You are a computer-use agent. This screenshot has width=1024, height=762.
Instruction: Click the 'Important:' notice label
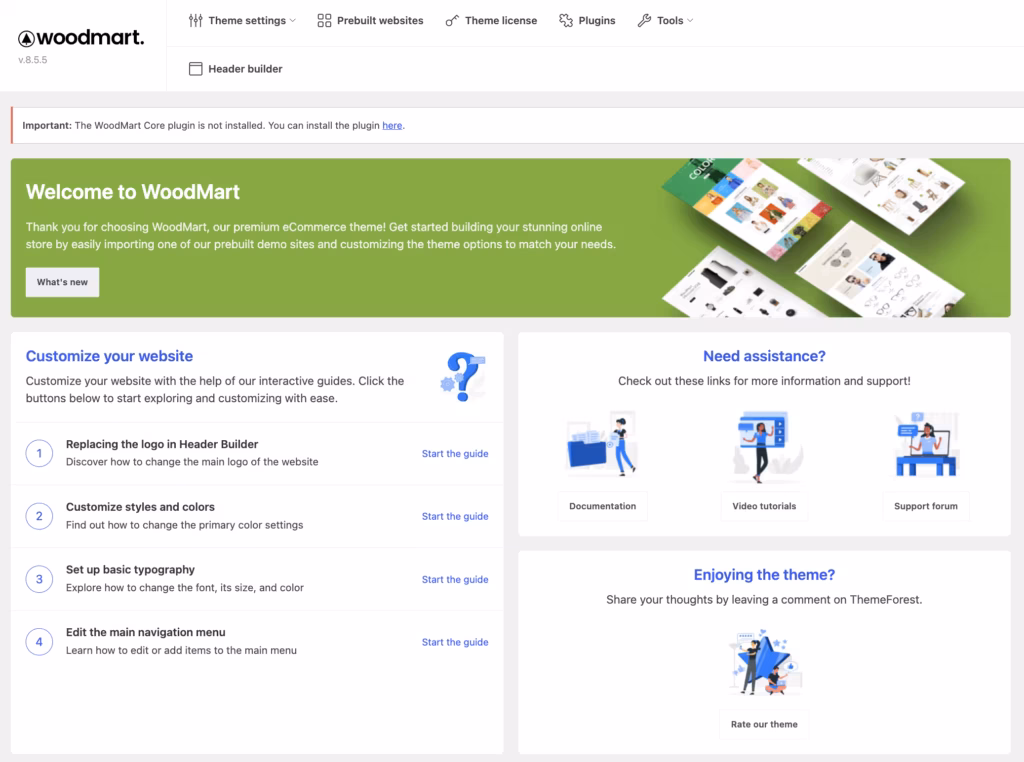pyautogui.click(x=47, y=125)
